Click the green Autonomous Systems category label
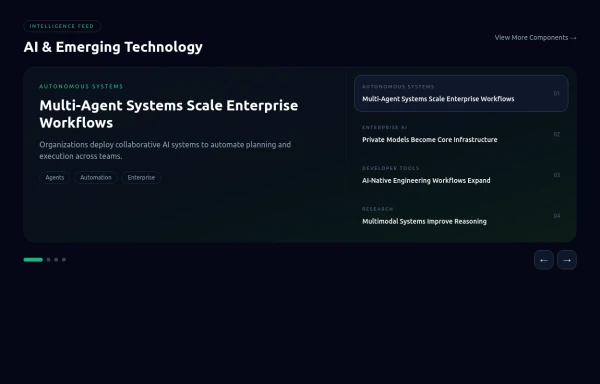Viewport: 600px width, 384px height. click(81, 86)
